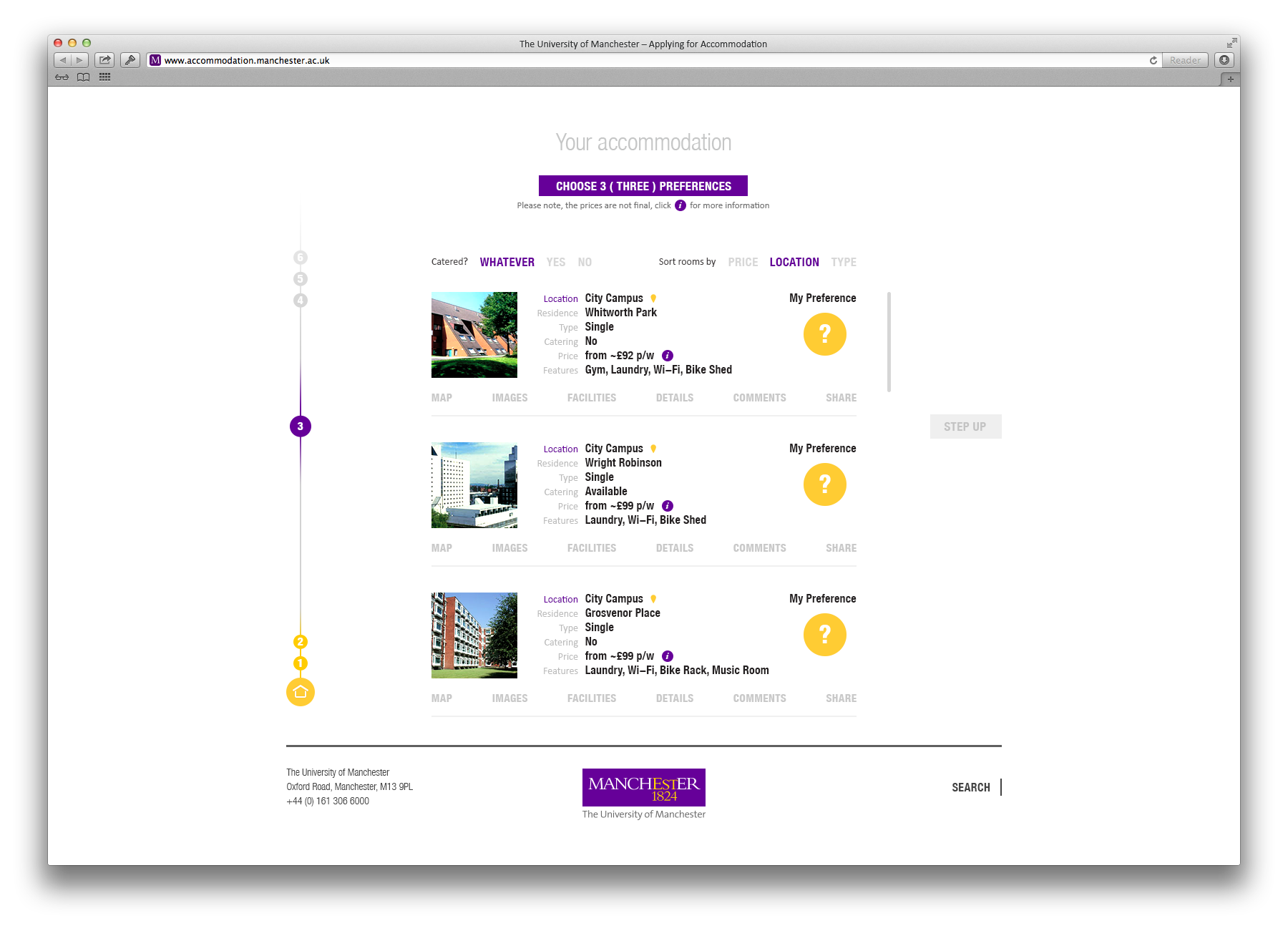This screenshot has height=931, width=1288.
Task: Jump to step 2 on the progress timeline
Action: 301,642
